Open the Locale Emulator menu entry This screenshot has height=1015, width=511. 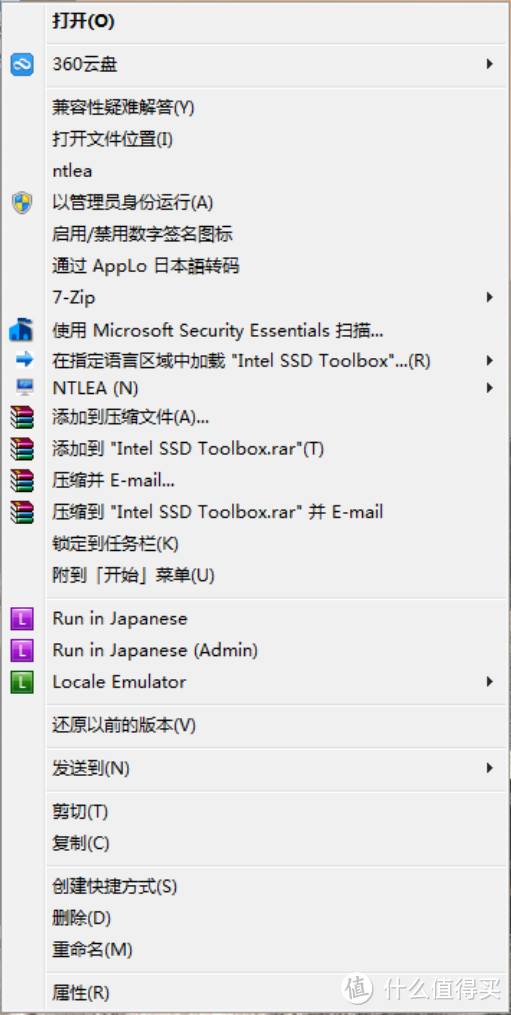(119, 682)
